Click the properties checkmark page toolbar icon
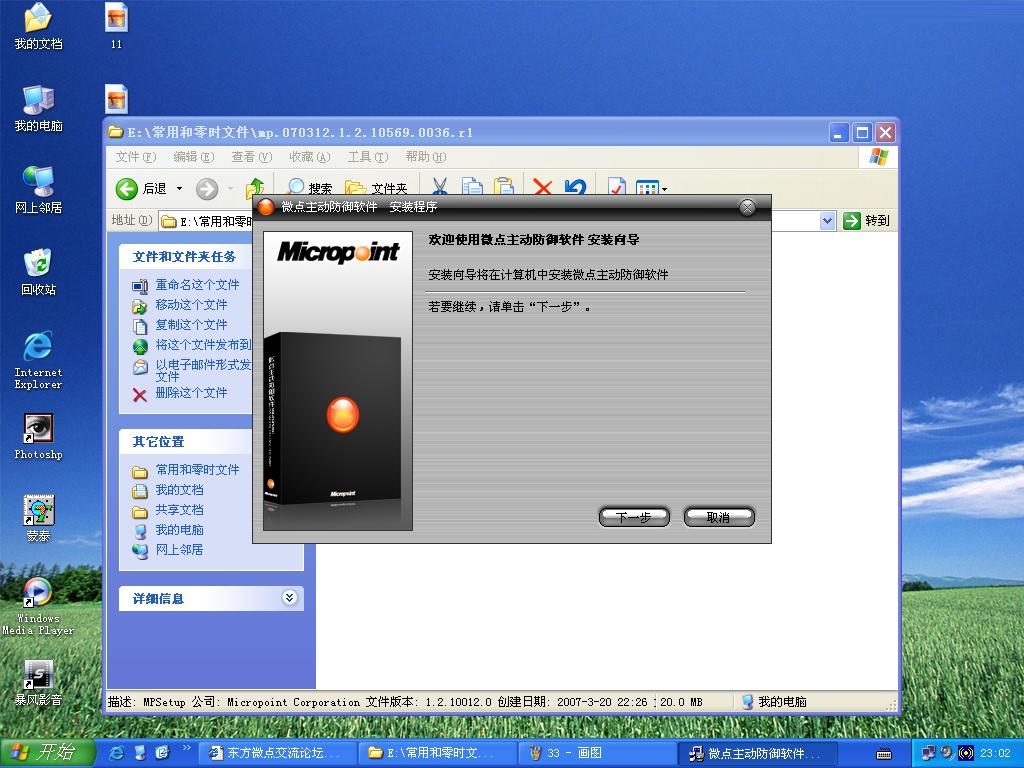The height and width of the screenshot is (768, 1024). click(x=616, y=188)
